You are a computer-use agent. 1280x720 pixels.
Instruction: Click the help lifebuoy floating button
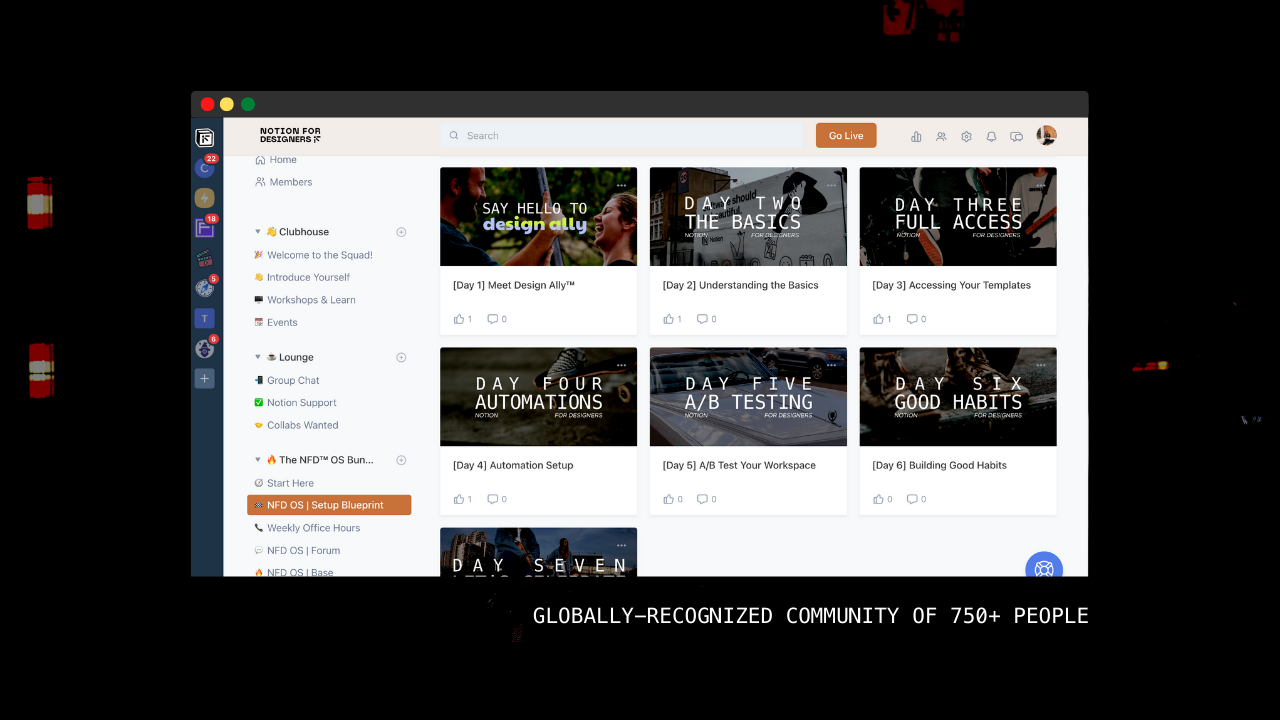(1044, 569)
